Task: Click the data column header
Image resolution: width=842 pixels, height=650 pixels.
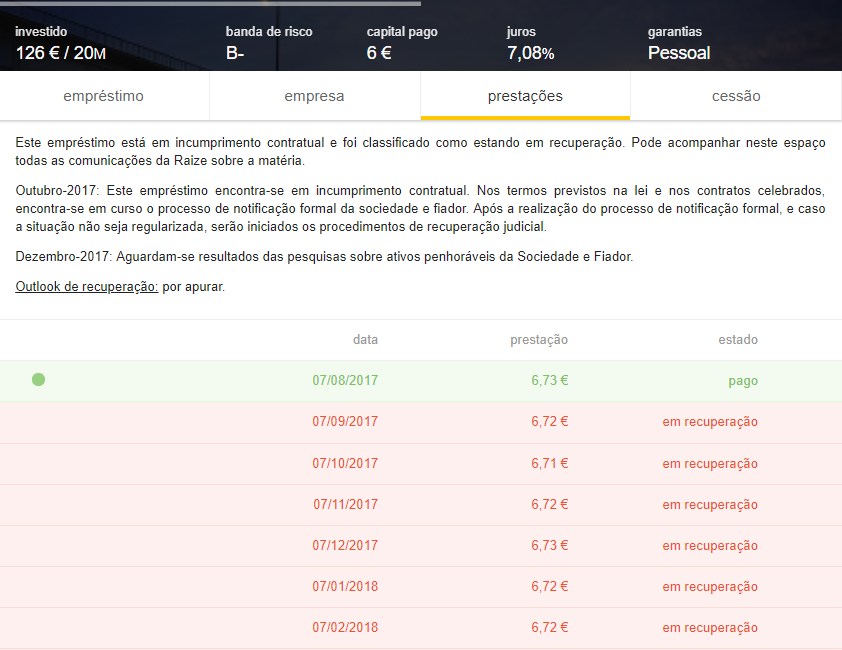Action: pos(365,340)
